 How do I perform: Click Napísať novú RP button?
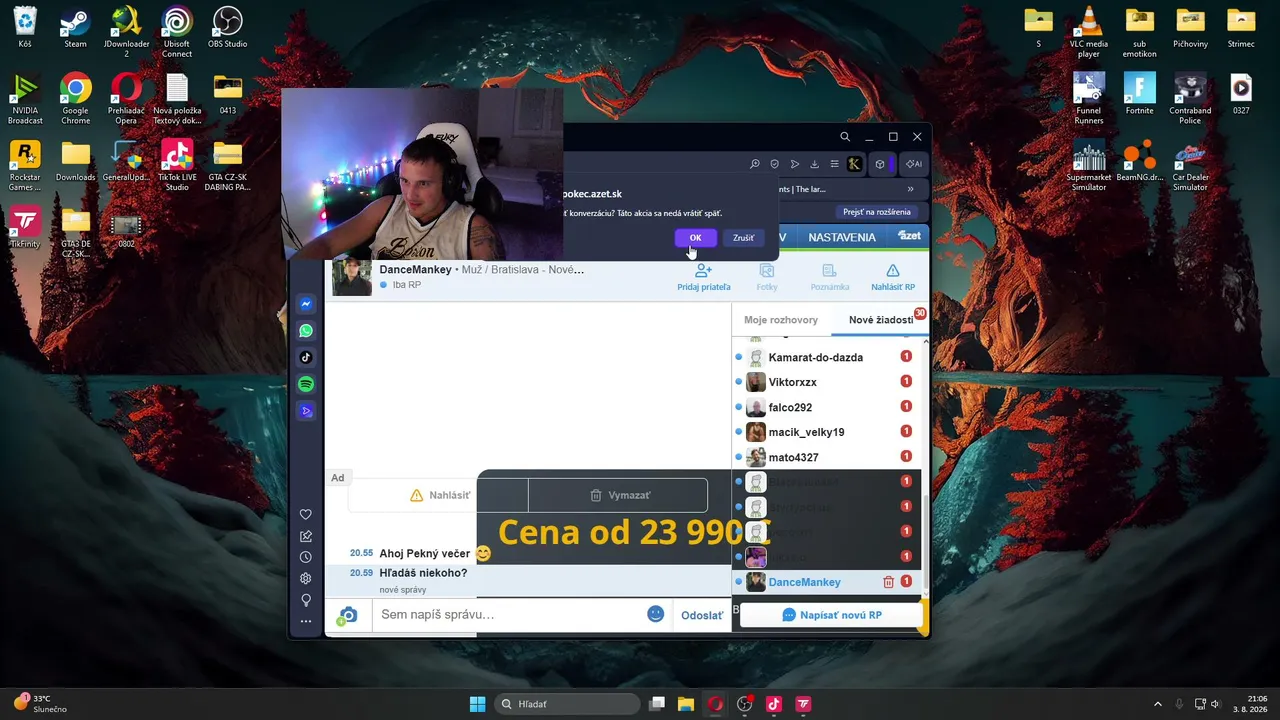(x=831, y=615)
